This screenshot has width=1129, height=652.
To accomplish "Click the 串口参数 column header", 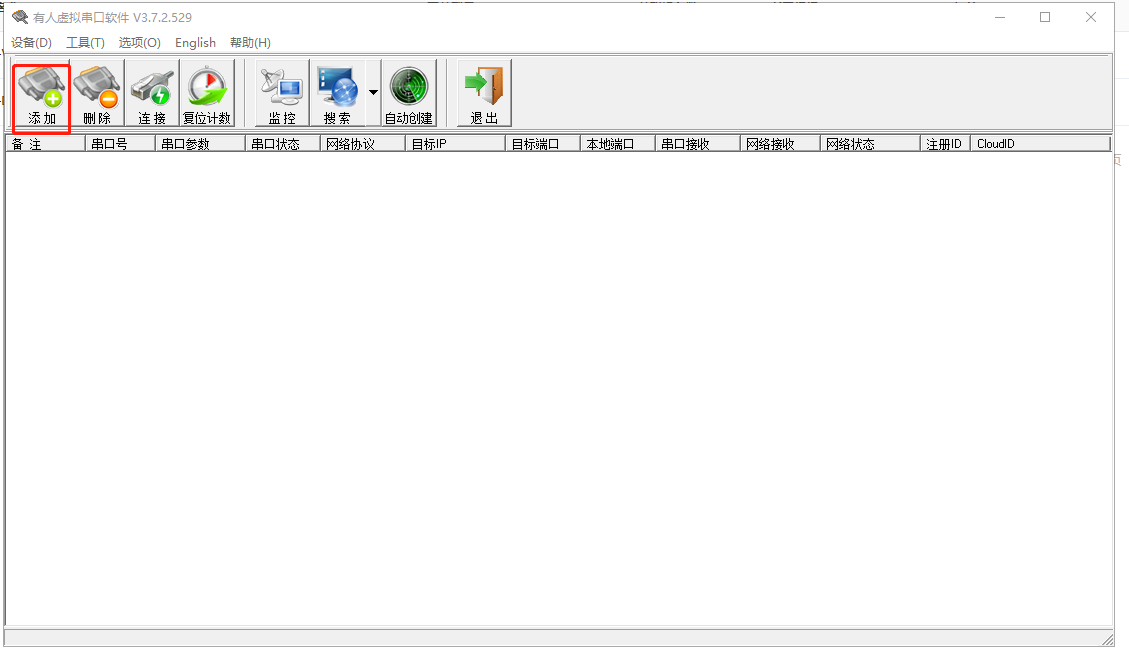I will coord(200,144).
